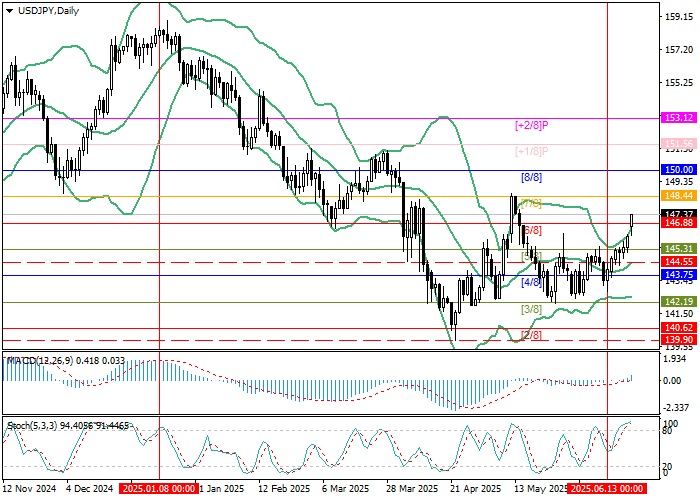Screen dimensions: 700x500
Task: Select the [8/8] Murrey level label
Action: pos(531,177)
